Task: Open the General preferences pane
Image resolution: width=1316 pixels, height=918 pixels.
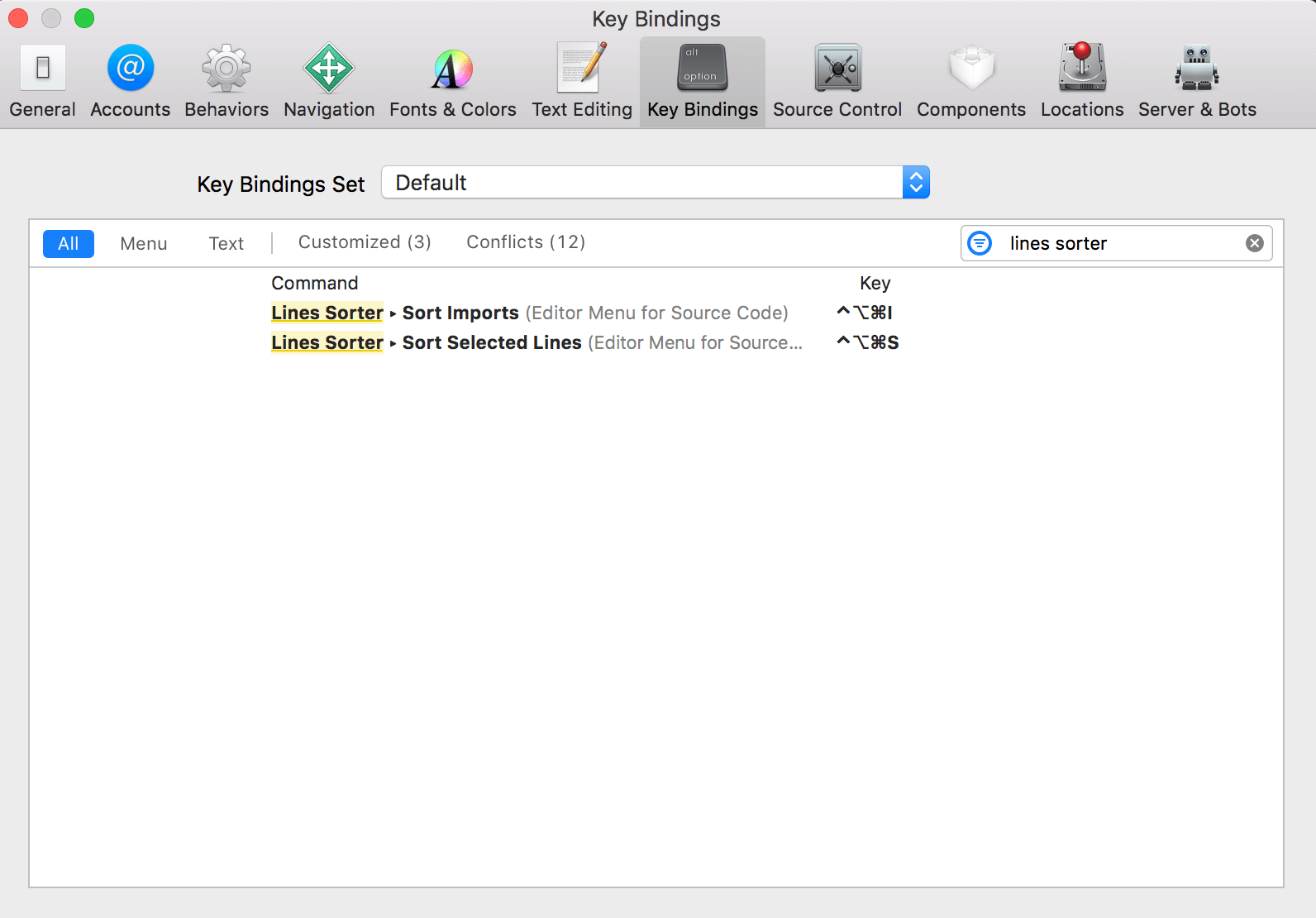Action: 42,82
